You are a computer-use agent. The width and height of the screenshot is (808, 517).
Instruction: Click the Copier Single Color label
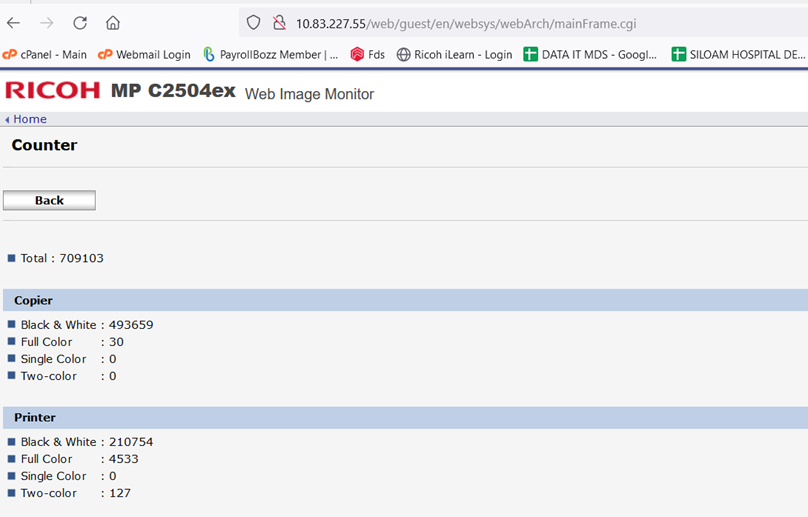[54, 359]
